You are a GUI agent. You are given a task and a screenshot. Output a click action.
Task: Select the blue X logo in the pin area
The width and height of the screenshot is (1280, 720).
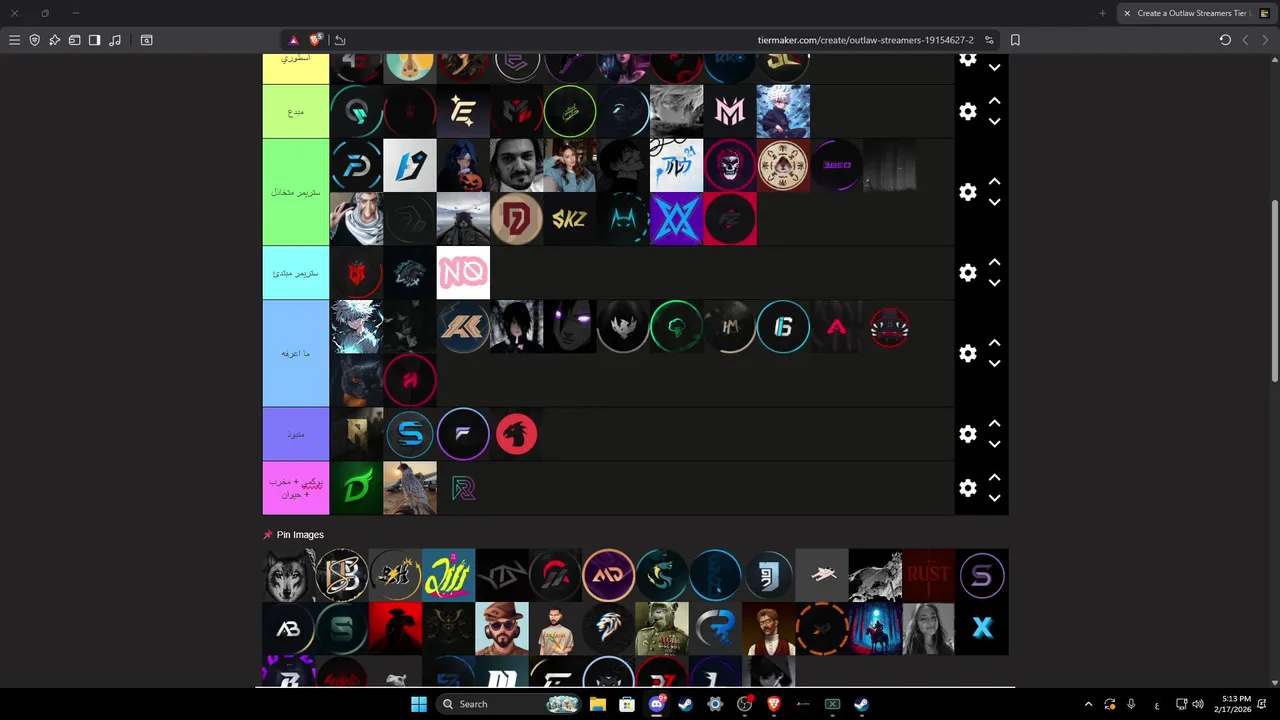pyautogui.click(x=982, y=628)
